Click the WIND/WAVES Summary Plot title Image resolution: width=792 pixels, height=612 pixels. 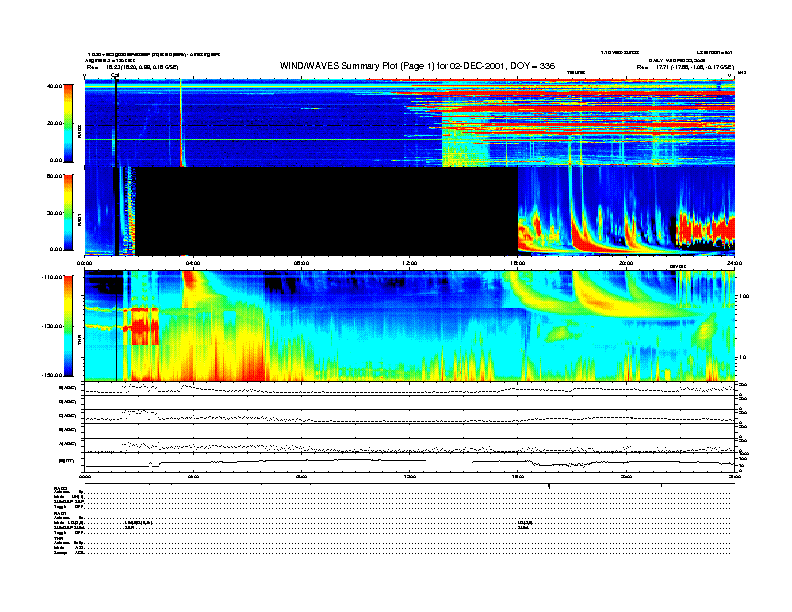coord(417,66)
